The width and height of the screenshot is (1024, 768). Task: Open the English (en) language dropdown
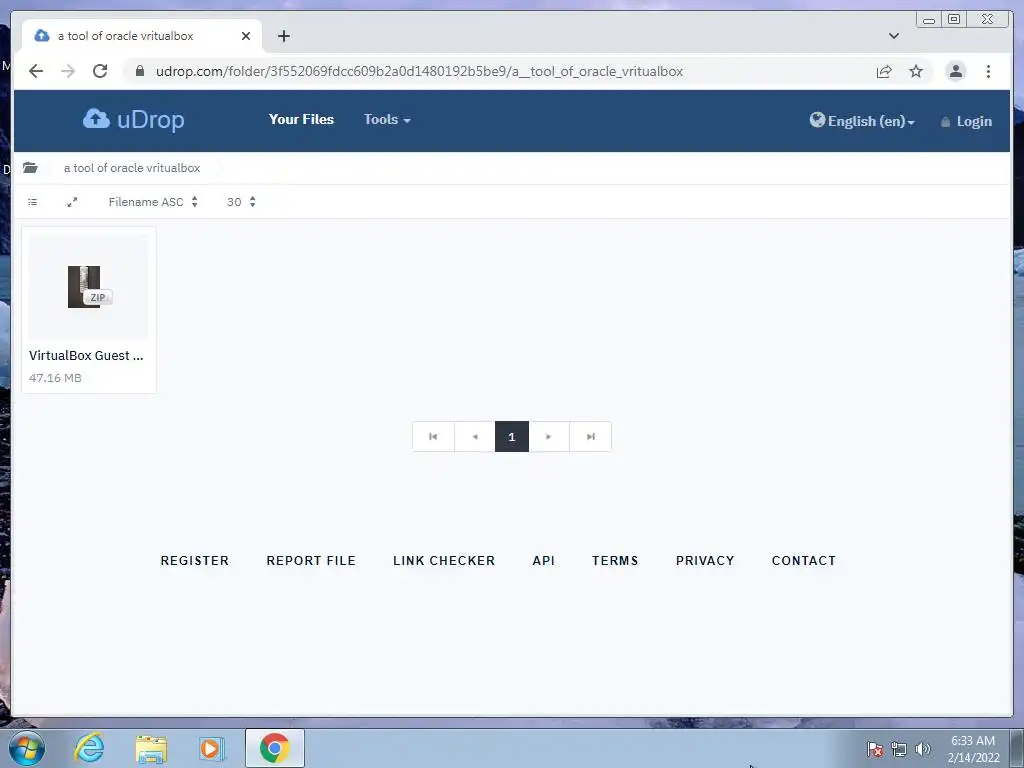pyautogui.click(x=862, y=121)
